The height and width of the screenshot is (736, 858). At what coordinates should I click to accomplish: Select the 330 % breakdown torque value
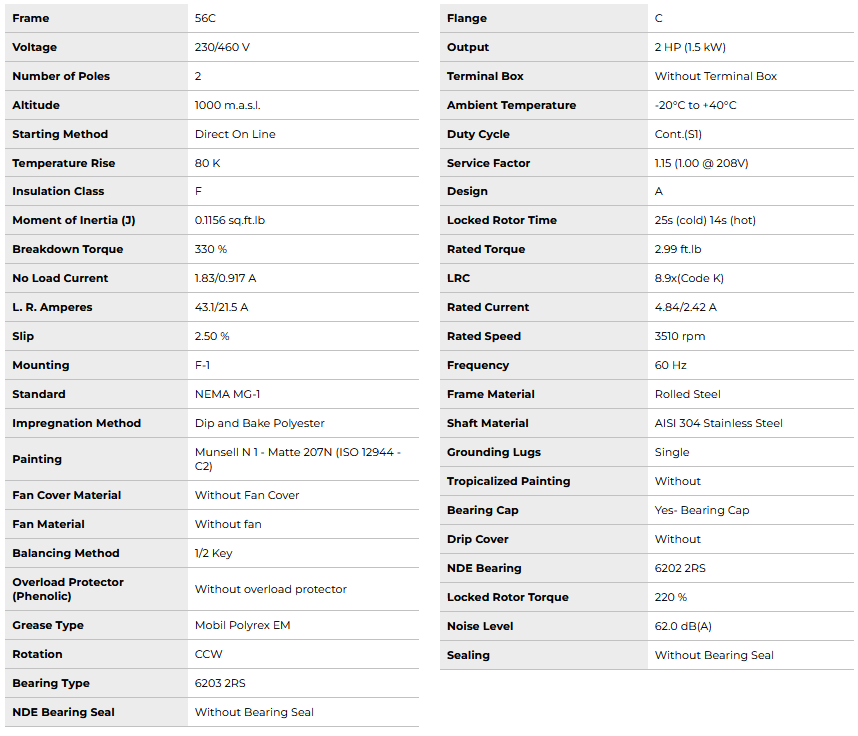click(x=211, y=249)
